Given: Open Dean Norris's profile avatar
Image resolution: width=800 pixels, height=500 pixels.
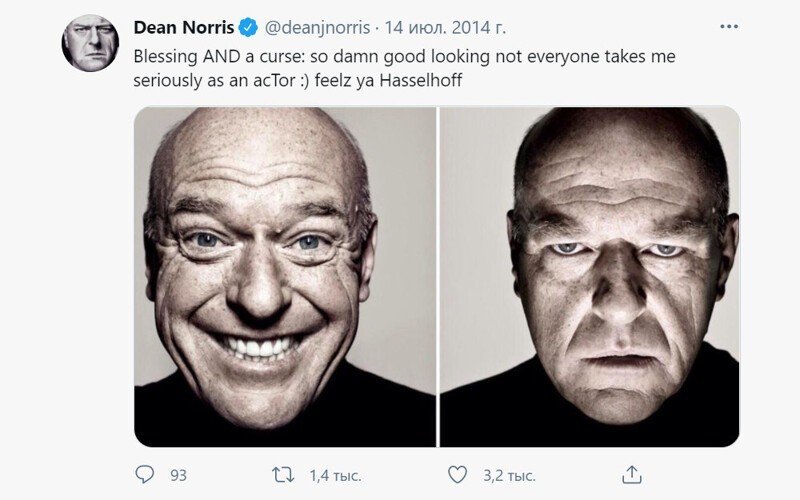Looking at the screenshot, I should 90,42.
